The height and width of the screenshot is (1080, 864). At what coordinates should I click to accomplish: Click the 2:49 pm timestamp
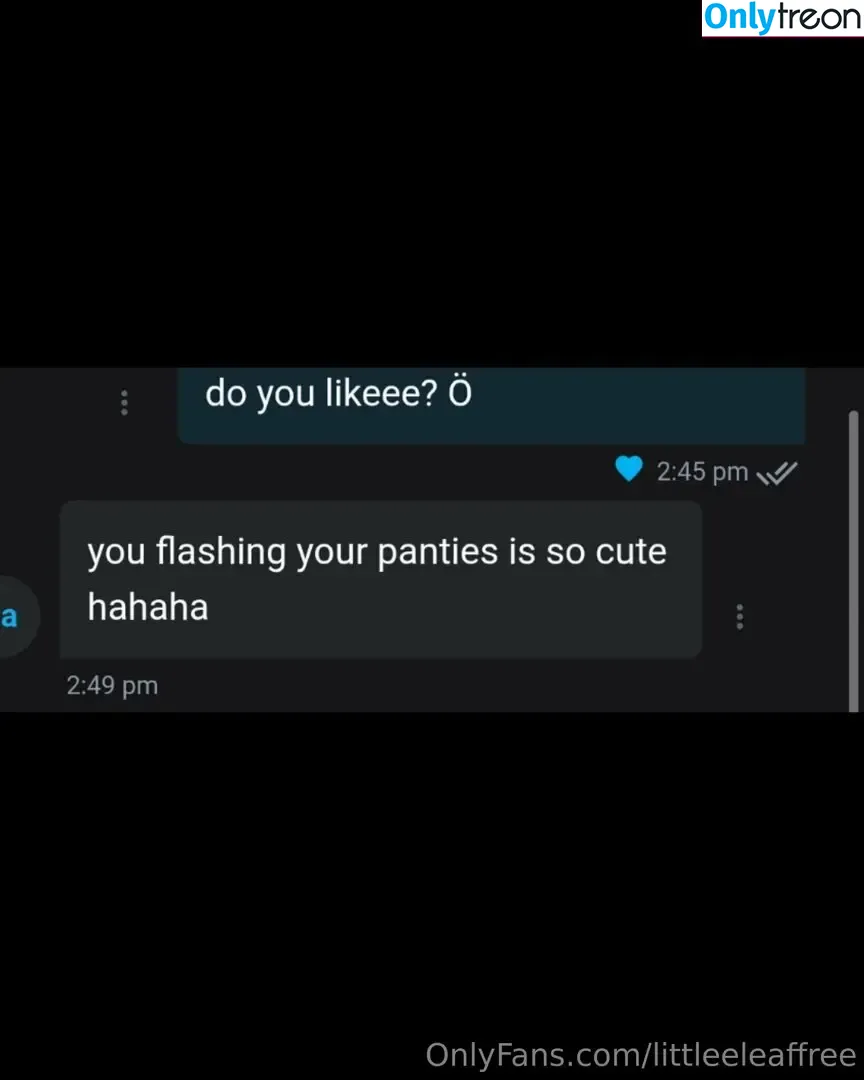(112, 686)
